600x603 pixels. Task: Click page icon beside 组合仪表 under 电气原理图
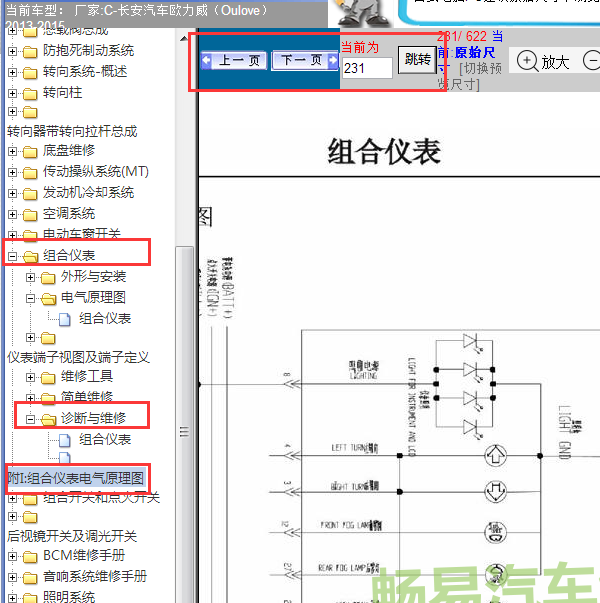pos(65,319)
